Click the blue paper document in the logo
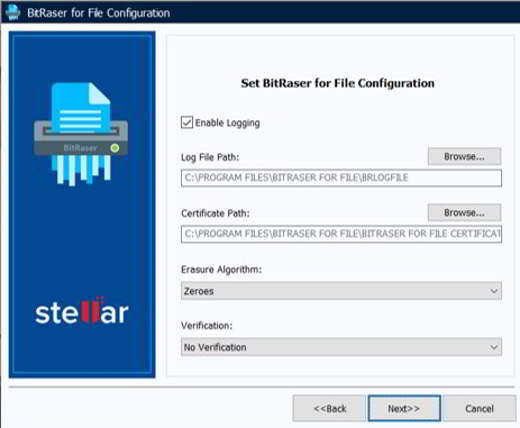This screenshot has width=520, height=428. (81, 107)
